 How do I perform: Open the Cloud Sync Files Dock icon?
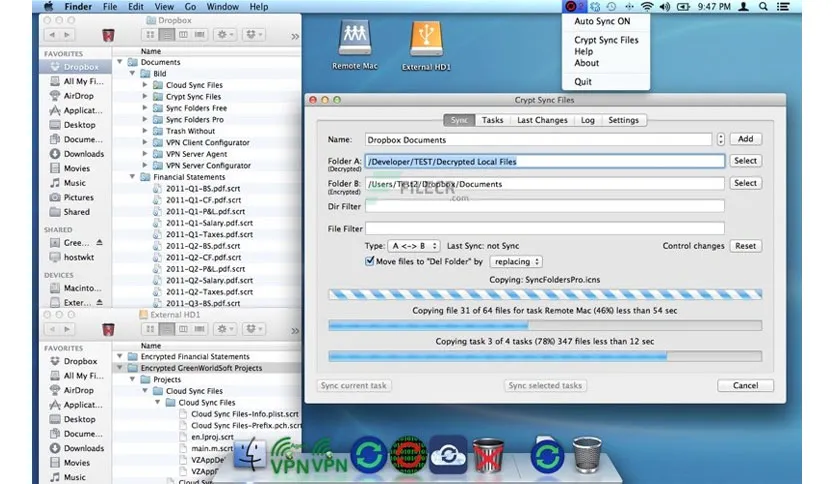point(448,455)
